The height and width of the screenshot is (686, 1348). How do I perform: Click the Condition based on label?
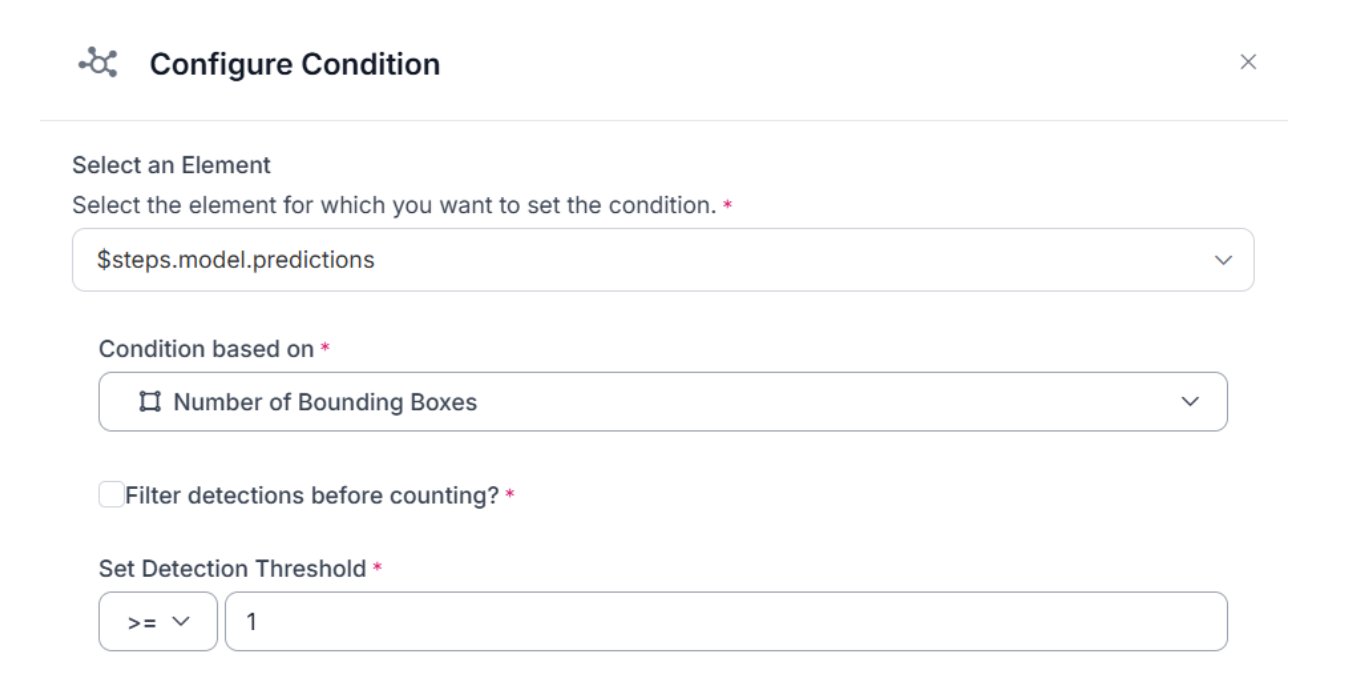(x=206, y=349)
